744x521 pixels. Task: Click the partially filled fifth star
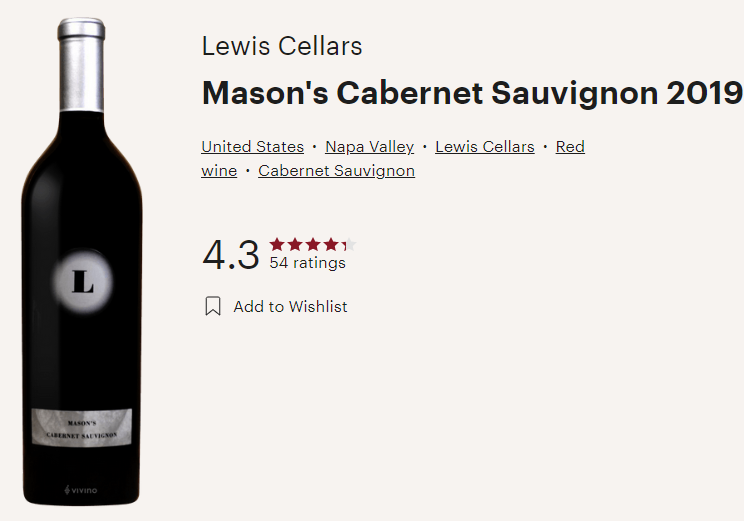pyautogui.click(x=349, y=244)
